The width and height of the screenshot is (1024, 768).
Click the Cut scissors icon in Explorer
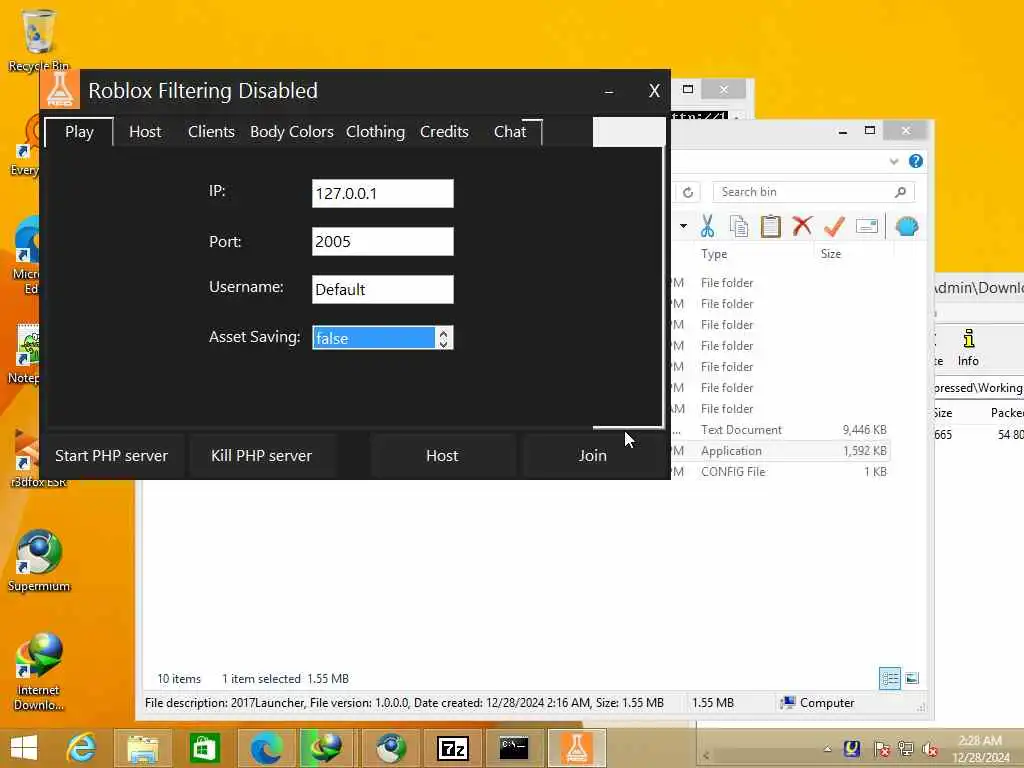[x=707, y=226]
